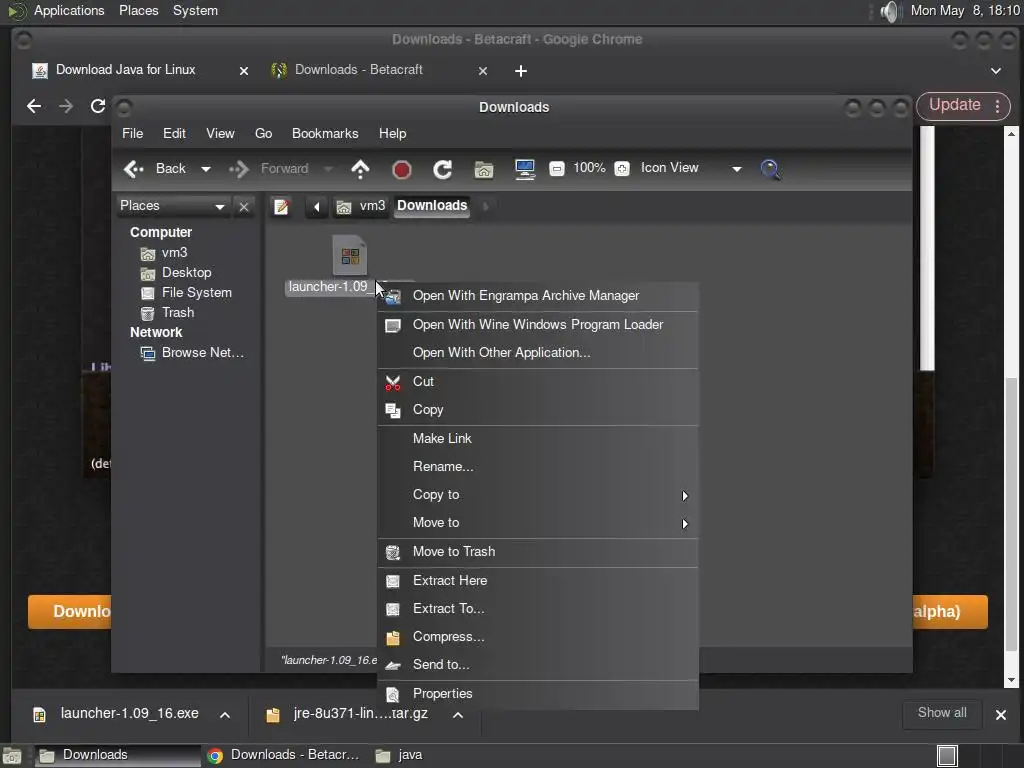Open the Applications menu in top panel

[69, 10]
